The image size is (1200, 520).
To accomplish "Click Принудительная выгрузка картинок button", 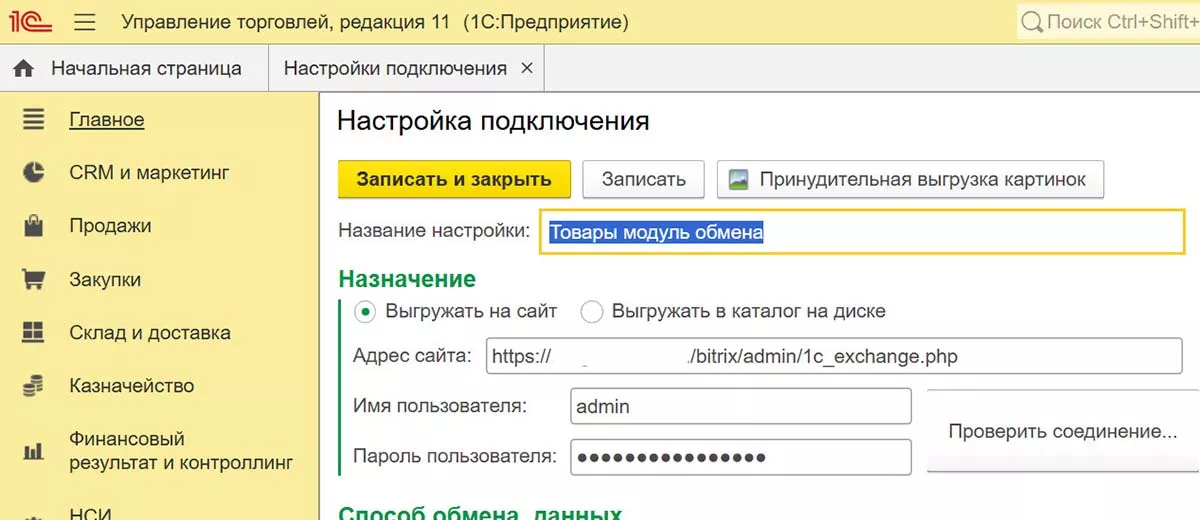I will (x=910, y=180).
